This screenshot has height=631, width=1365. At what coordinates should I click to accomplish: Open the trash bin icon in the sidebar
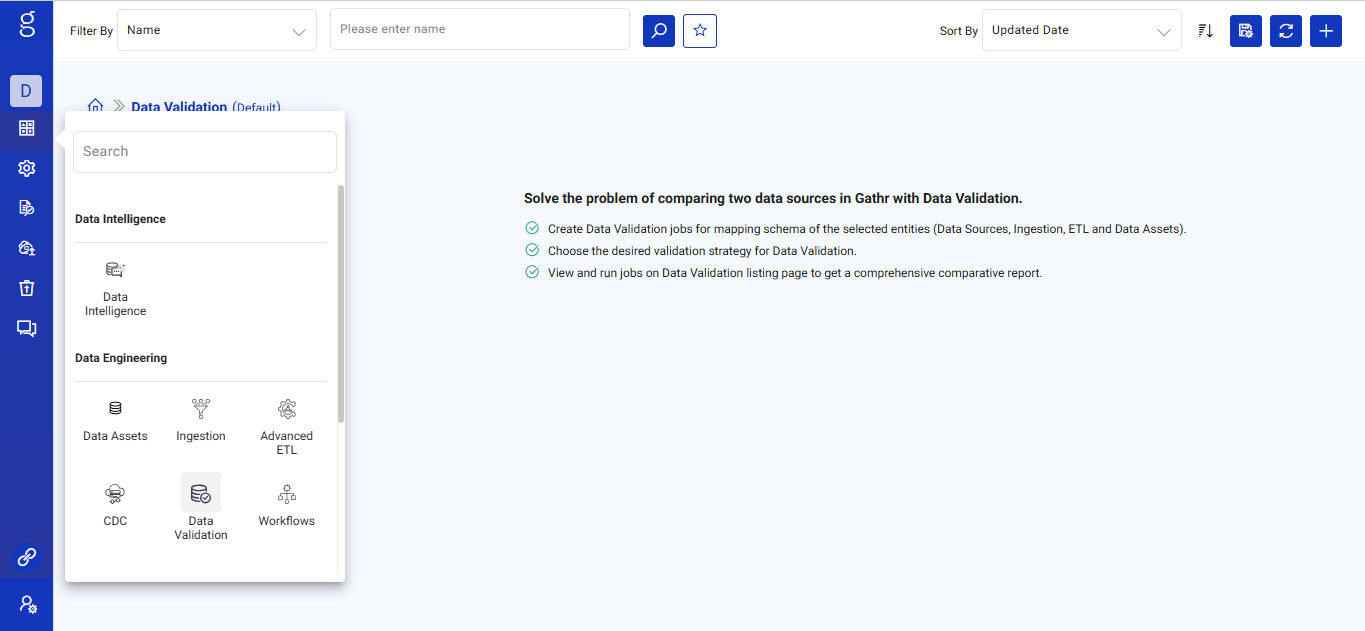27,288
